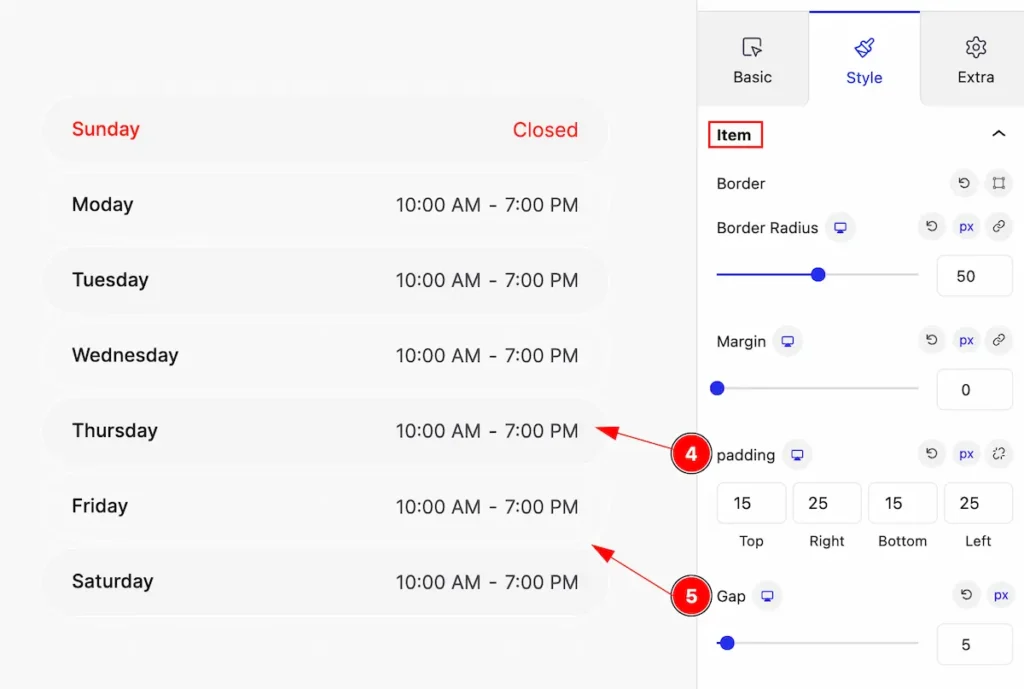Click the responsive device icon beside padding
This screenshot has width=1024, height=689.
pos(797,455)
